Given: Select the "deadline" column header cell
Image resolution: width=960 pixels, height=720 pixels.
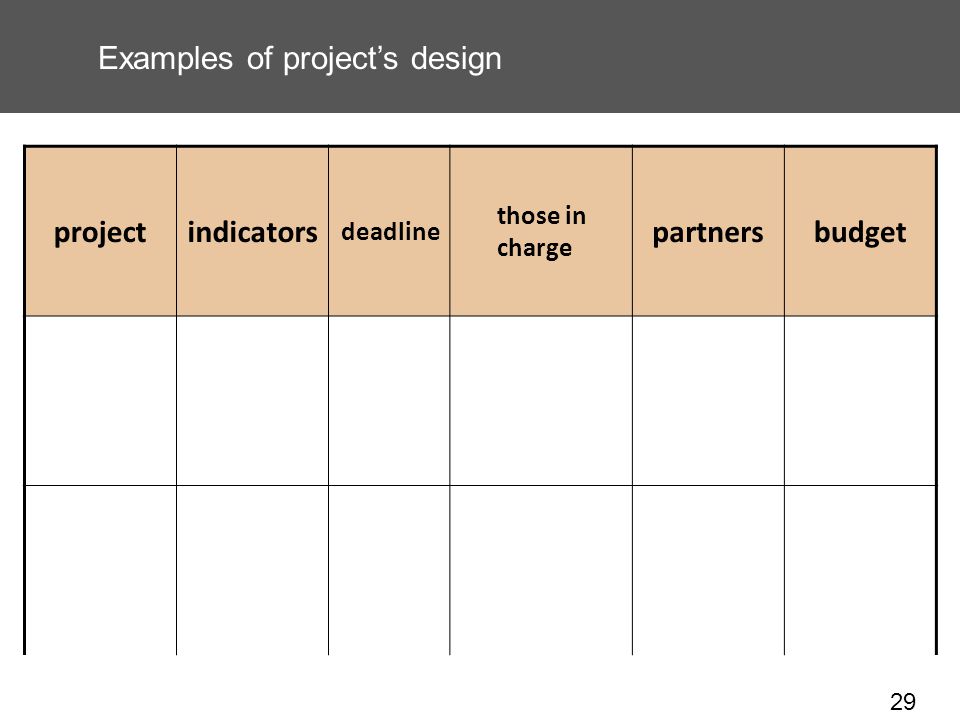Looking at the screenshot, I should (389, 231).
